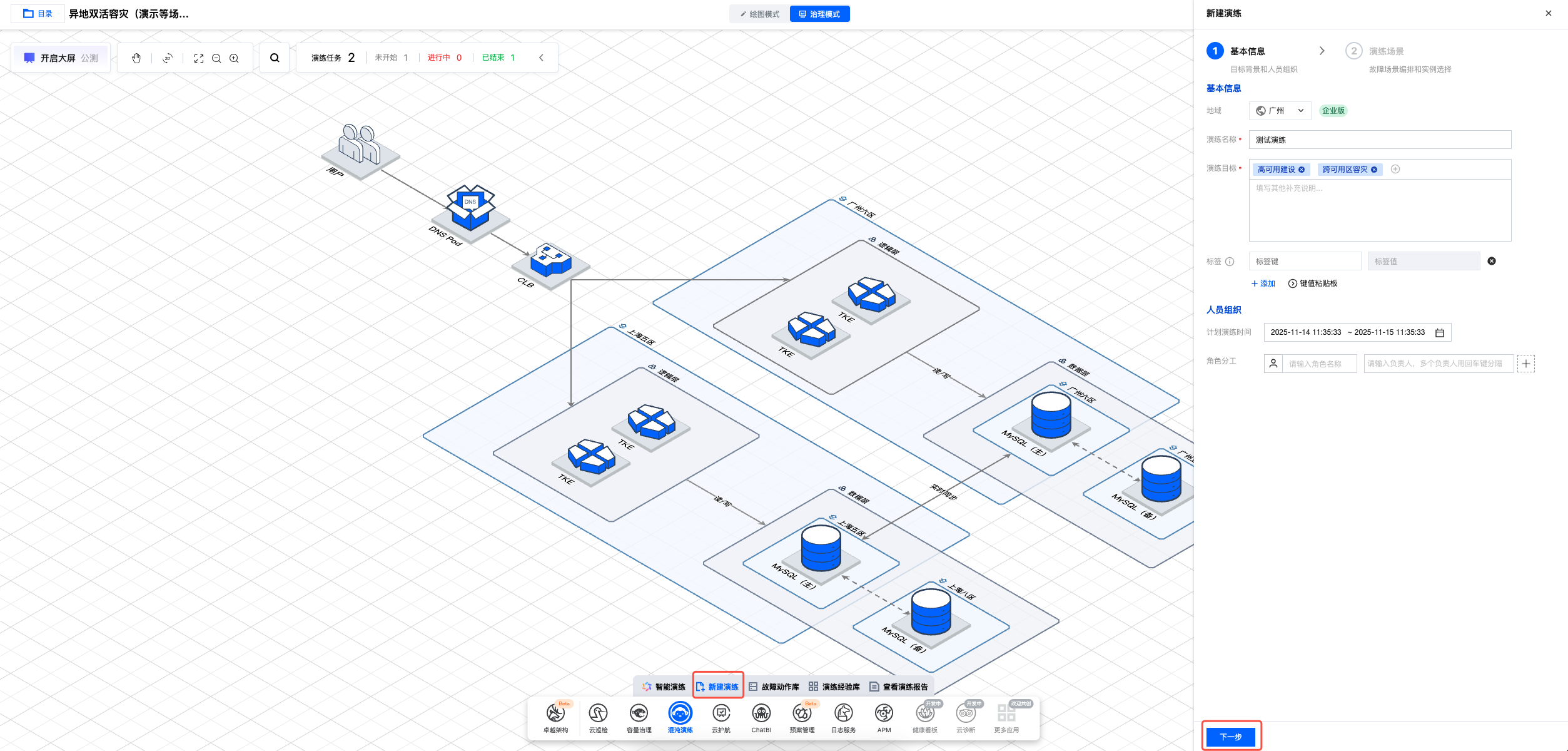Image resolution: width=1568 pixels, height=751 pixels.
Task: Click the 添加 tag link
Action: (1263, 284)
